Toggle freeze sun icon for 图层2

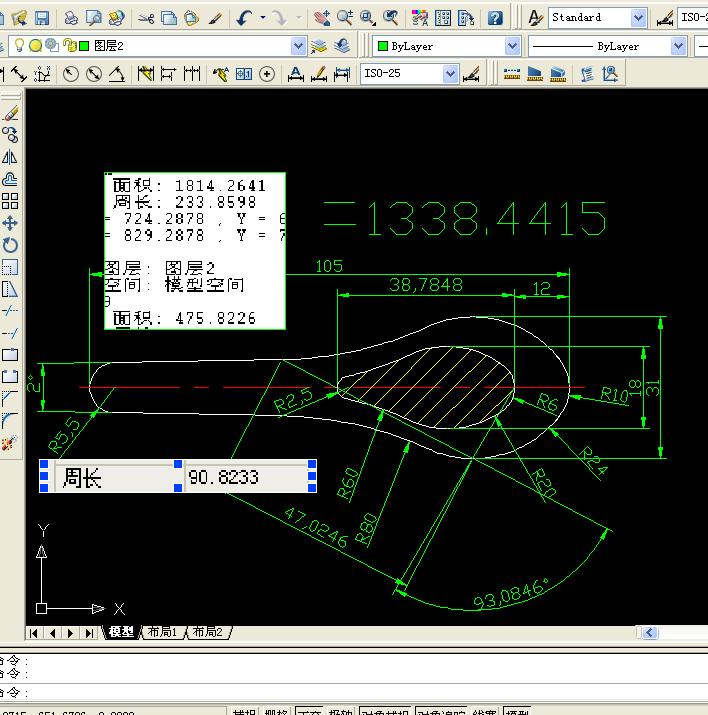(35, 45)
